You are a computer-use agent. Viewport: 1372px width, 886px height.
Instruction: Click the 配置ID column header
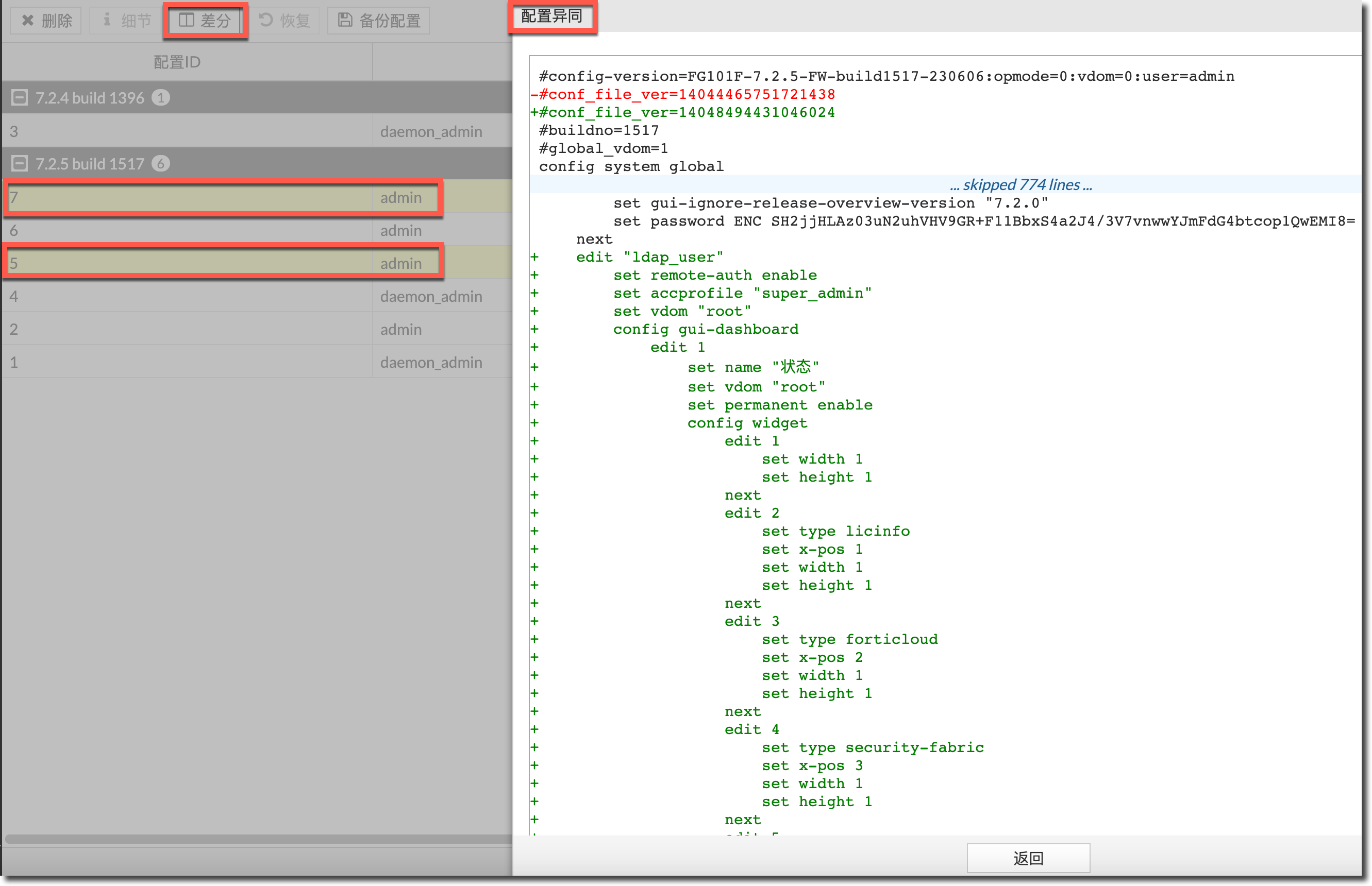tap(177, 62)
